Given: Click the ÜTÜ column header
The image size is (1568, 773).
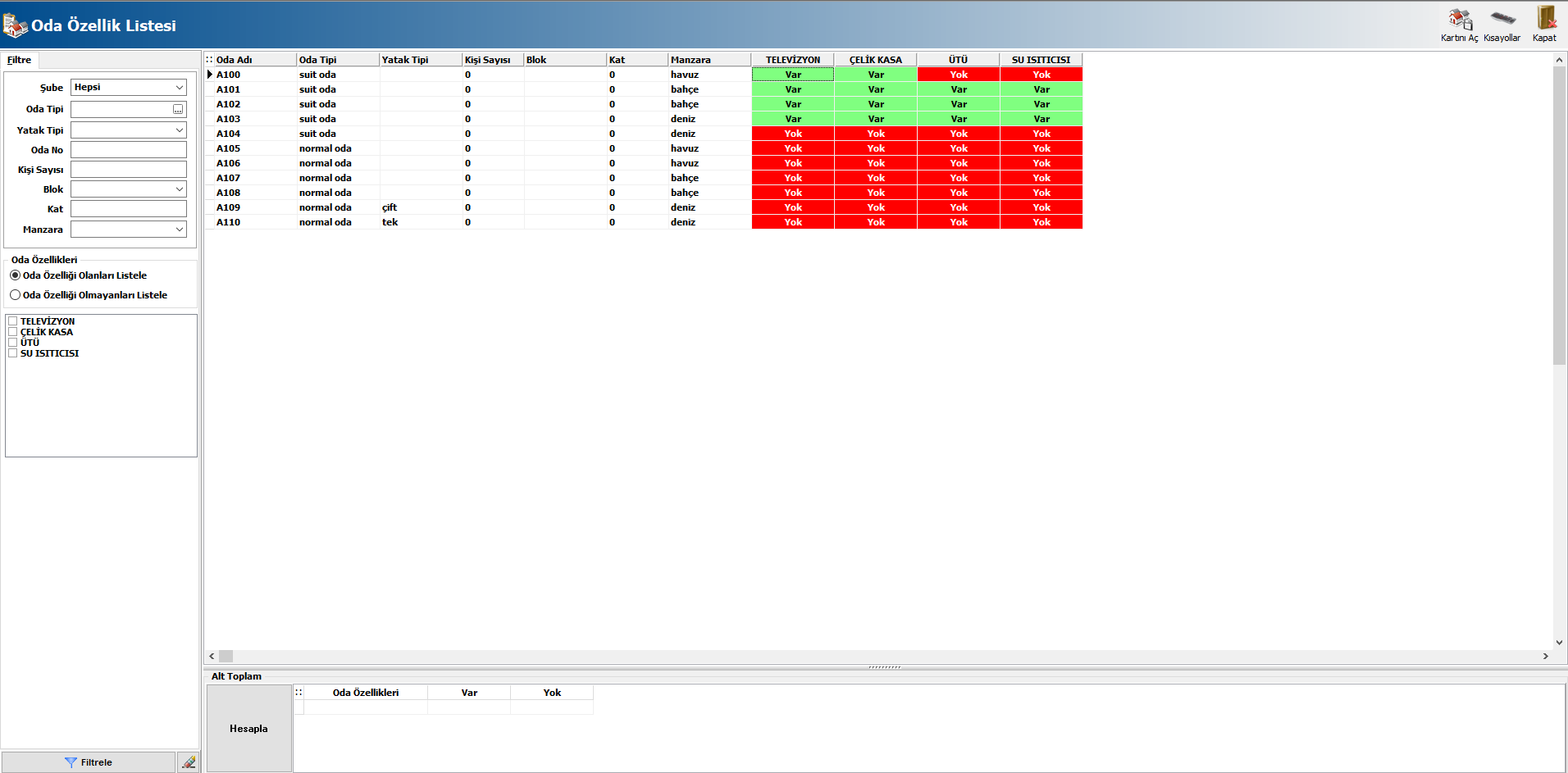Looking at the screenshot, I should [x=959, y=60].
